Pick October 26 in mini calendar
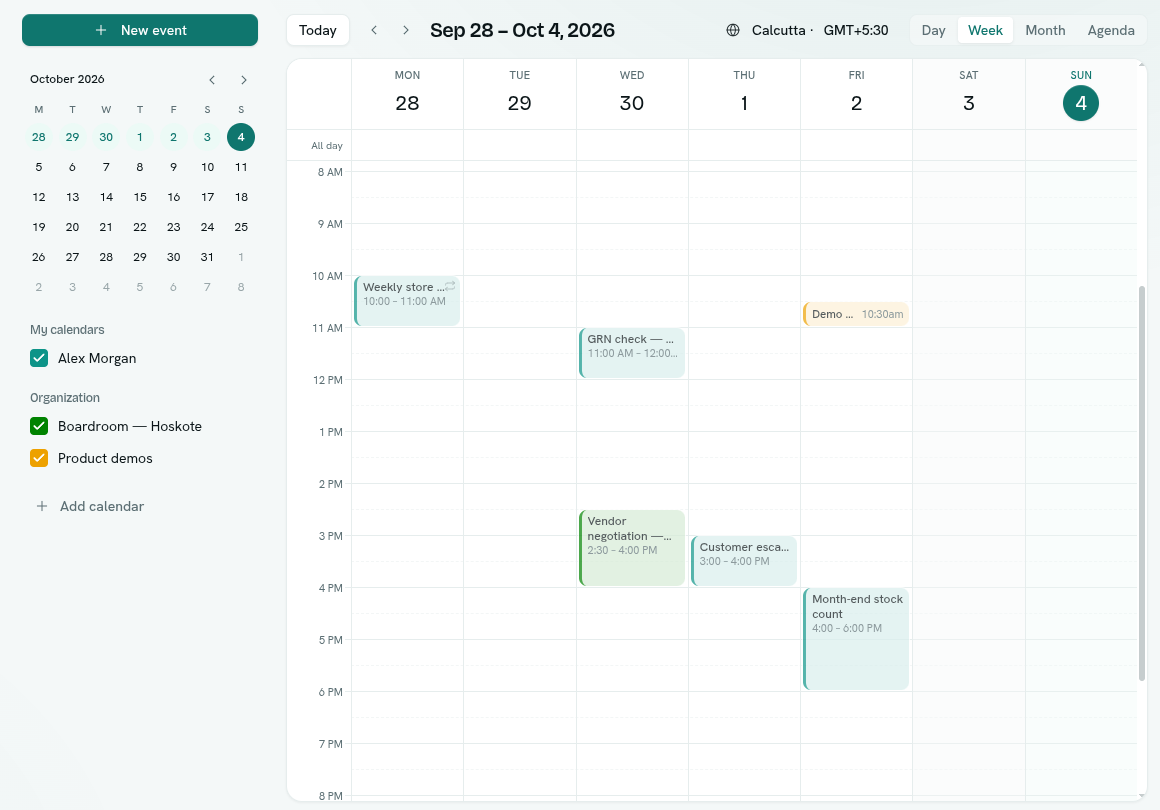Screen dimensions: 1160x810 [38, 257]
